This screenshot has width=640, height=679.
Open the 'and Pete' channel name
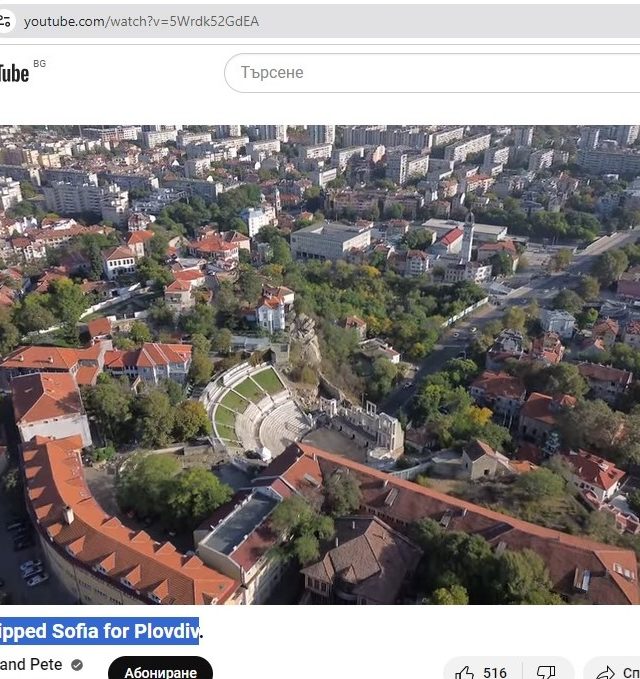tap(31, 664)
